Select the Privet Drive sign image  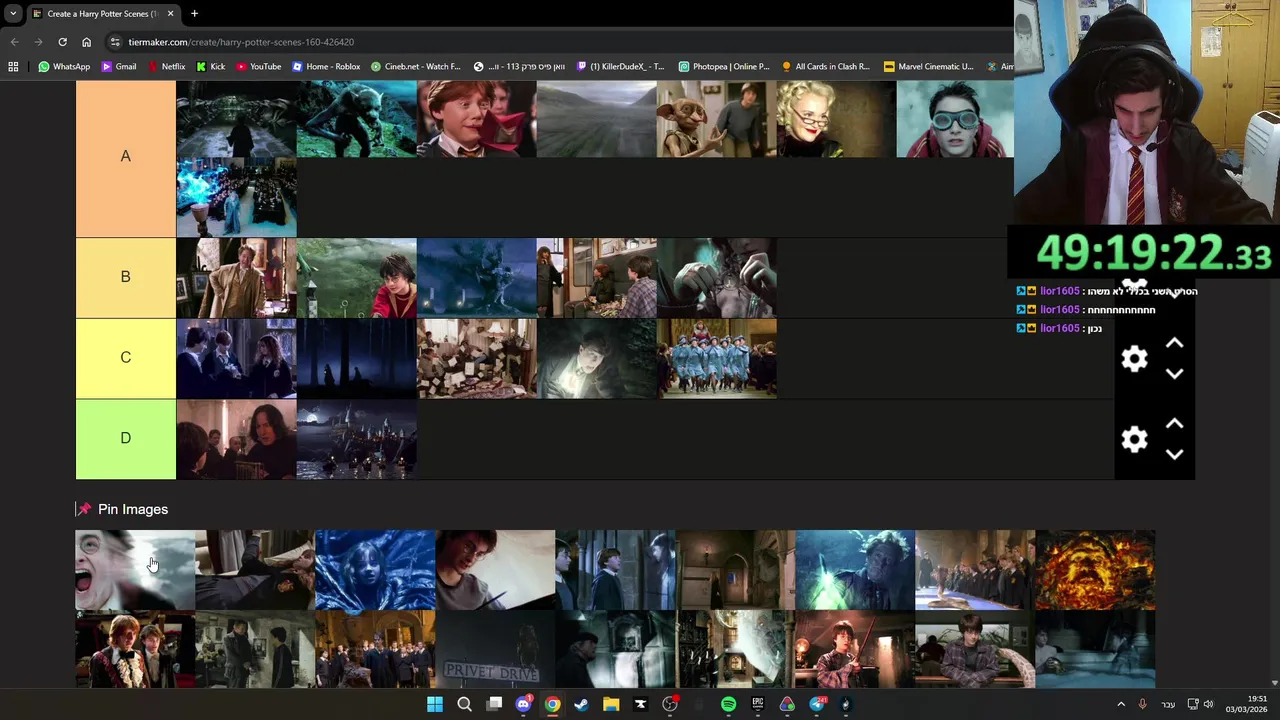tap(495, 649)
